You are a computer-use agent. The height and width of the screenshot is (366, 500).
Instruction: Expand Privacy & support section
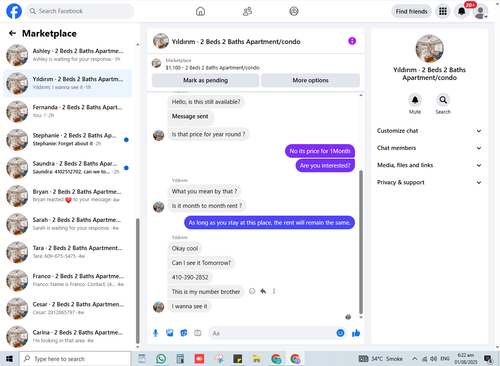pos(429,182)
